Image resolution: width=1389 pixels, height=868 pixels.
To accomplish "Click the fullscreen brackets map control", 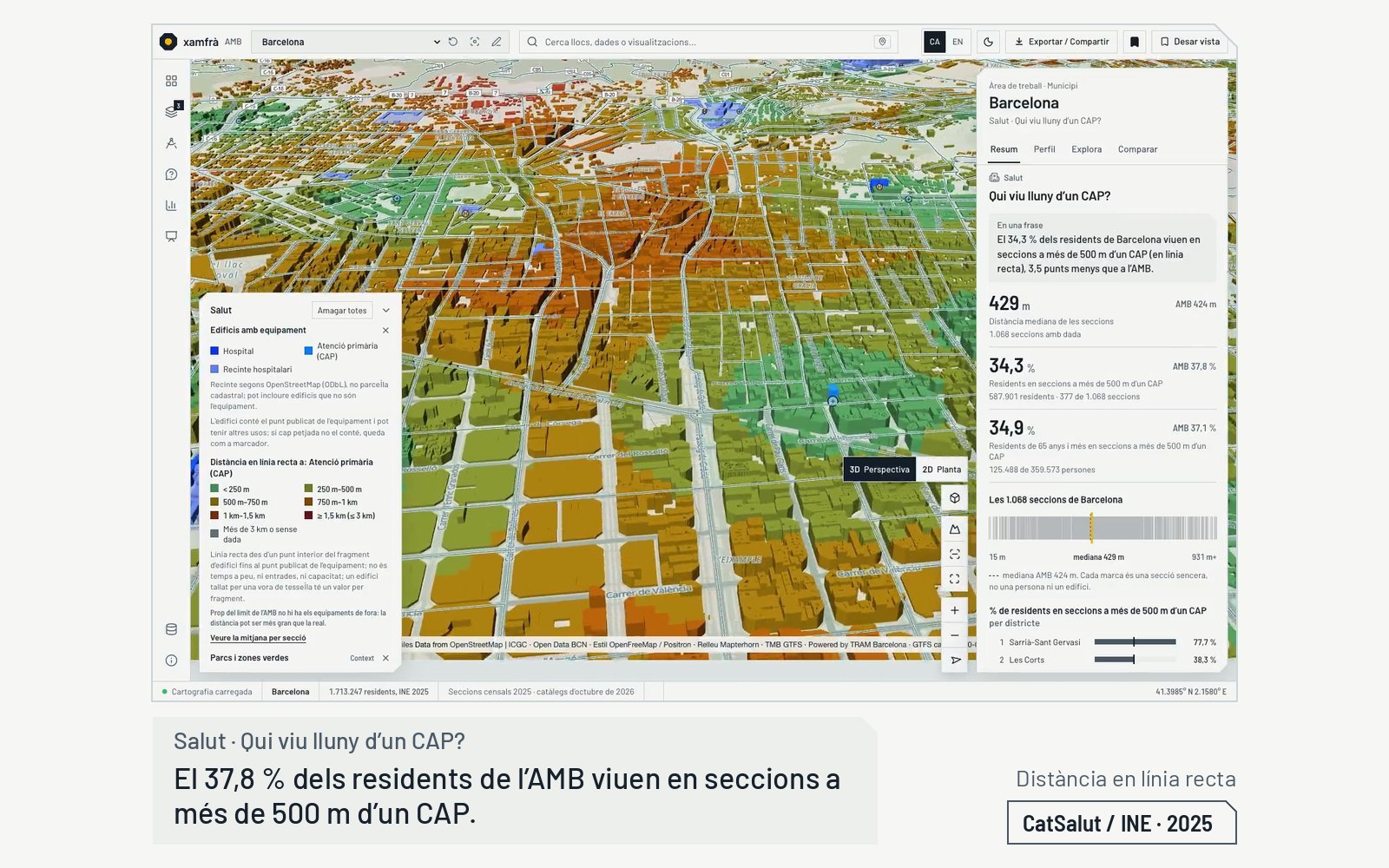I will (954, 579).
